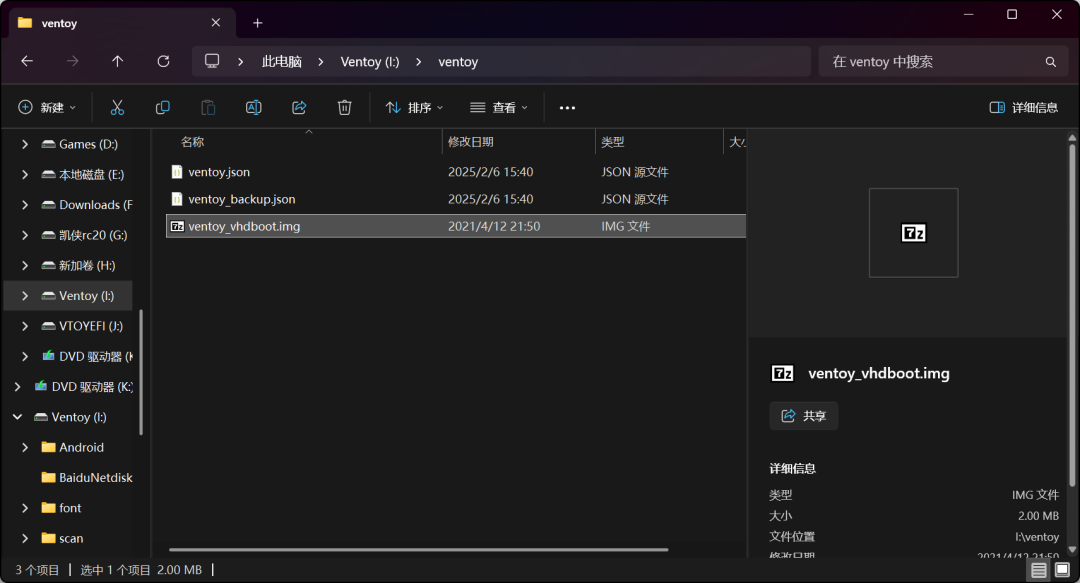The width and height of the screenshot is (1080, 583).
Task: Switch to details list view in status bar
Action: point(1039,570)
